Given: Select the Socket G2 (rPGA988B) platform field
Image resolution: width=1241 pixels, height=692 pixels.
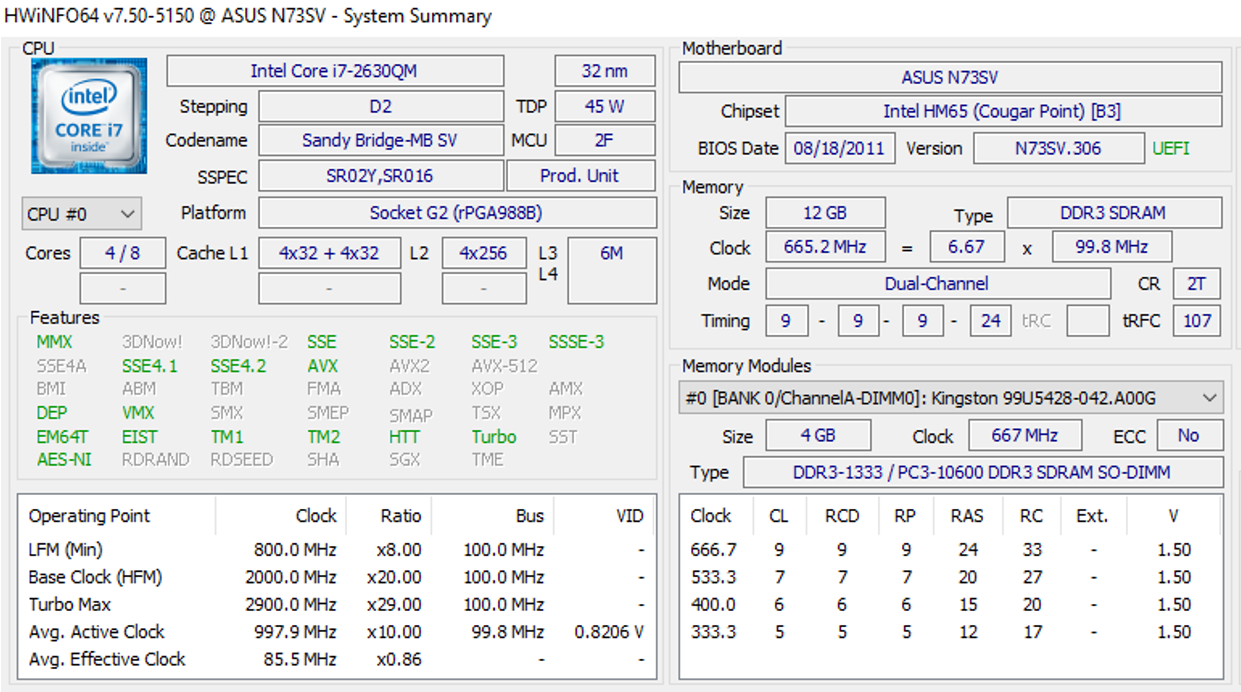Looking at the screenshot, I should [x=458, y=213].
